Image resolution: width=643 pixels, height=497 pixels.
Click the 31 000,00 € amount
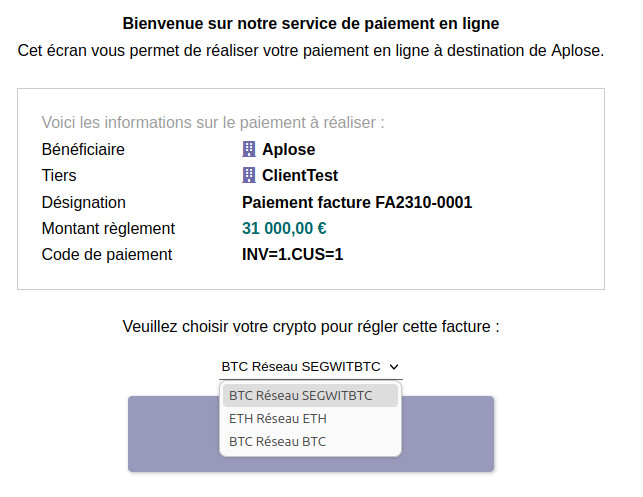coord(284,228)
